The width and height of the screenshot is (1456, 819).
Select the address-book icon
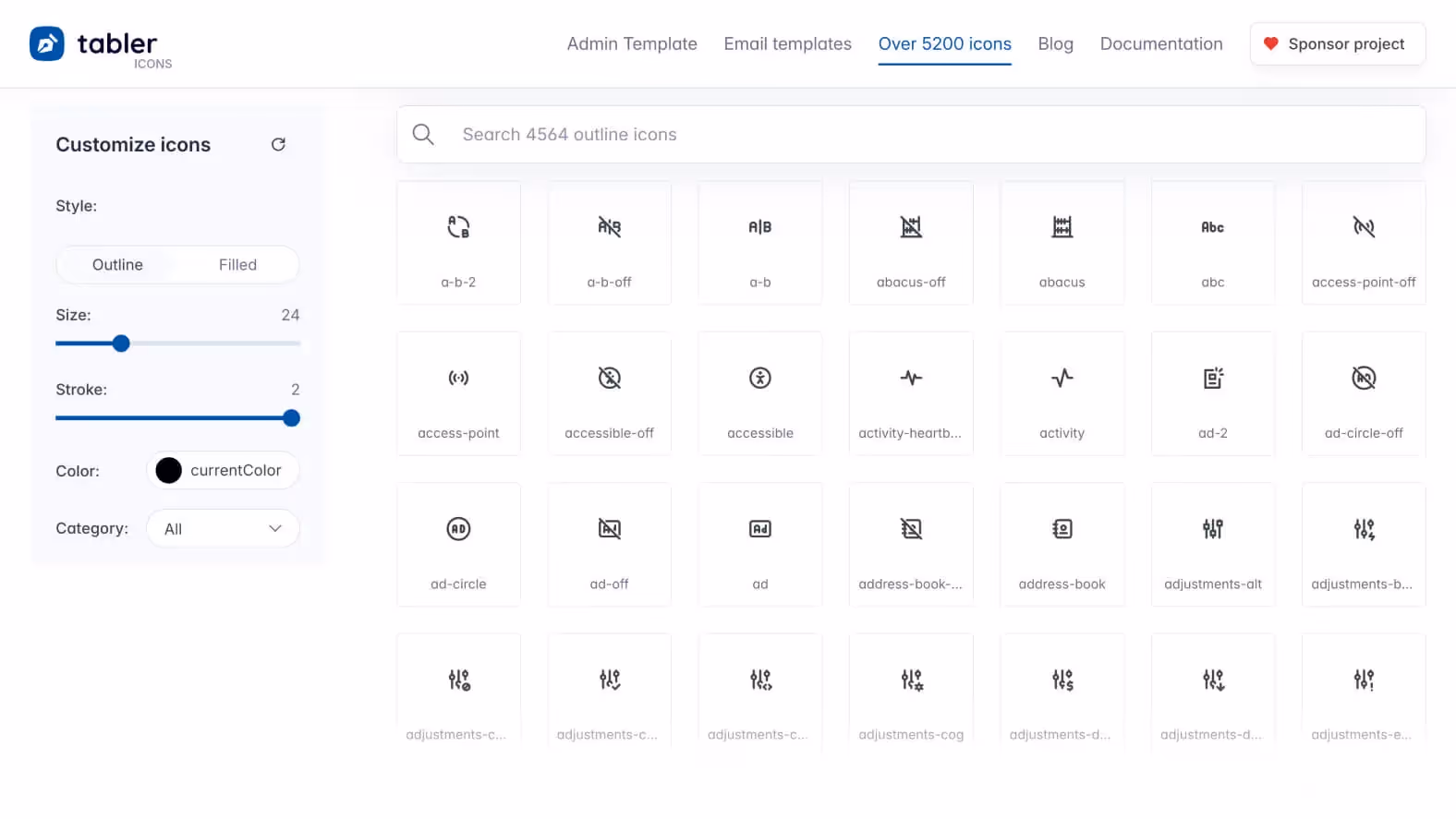[x=1062, y=545]
